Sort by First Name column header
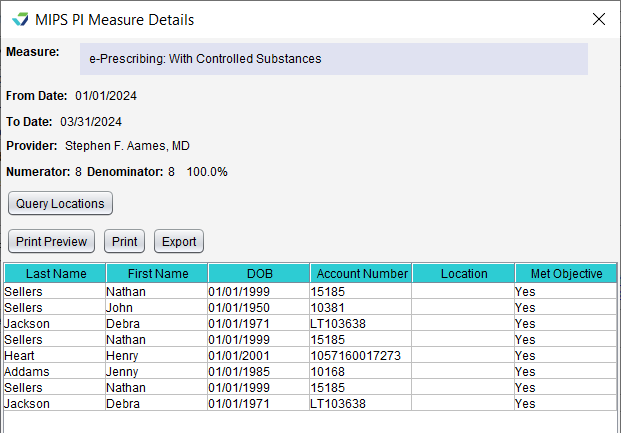 157,273
